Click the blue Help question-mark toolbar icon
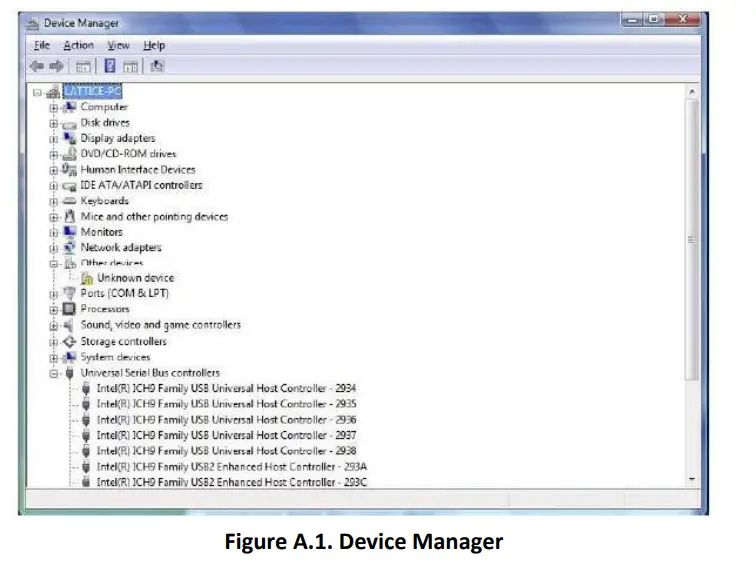Viewport: 756px width, 574px height. coord(110,66)
